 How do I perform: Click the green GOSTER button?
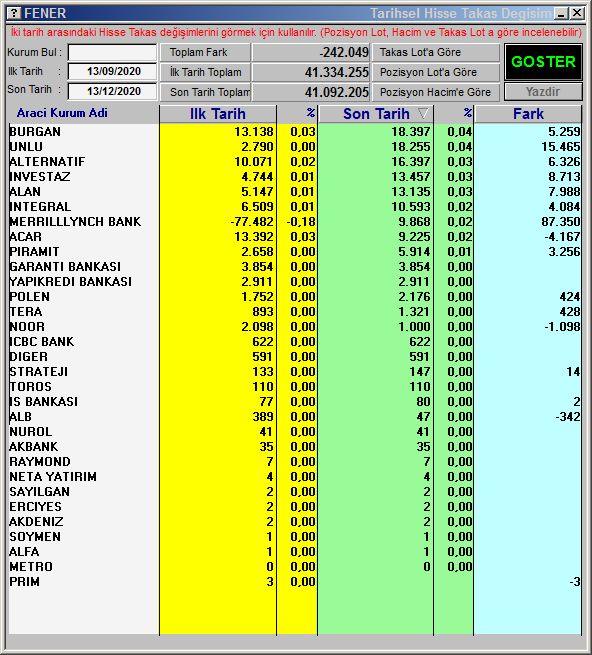543,62
